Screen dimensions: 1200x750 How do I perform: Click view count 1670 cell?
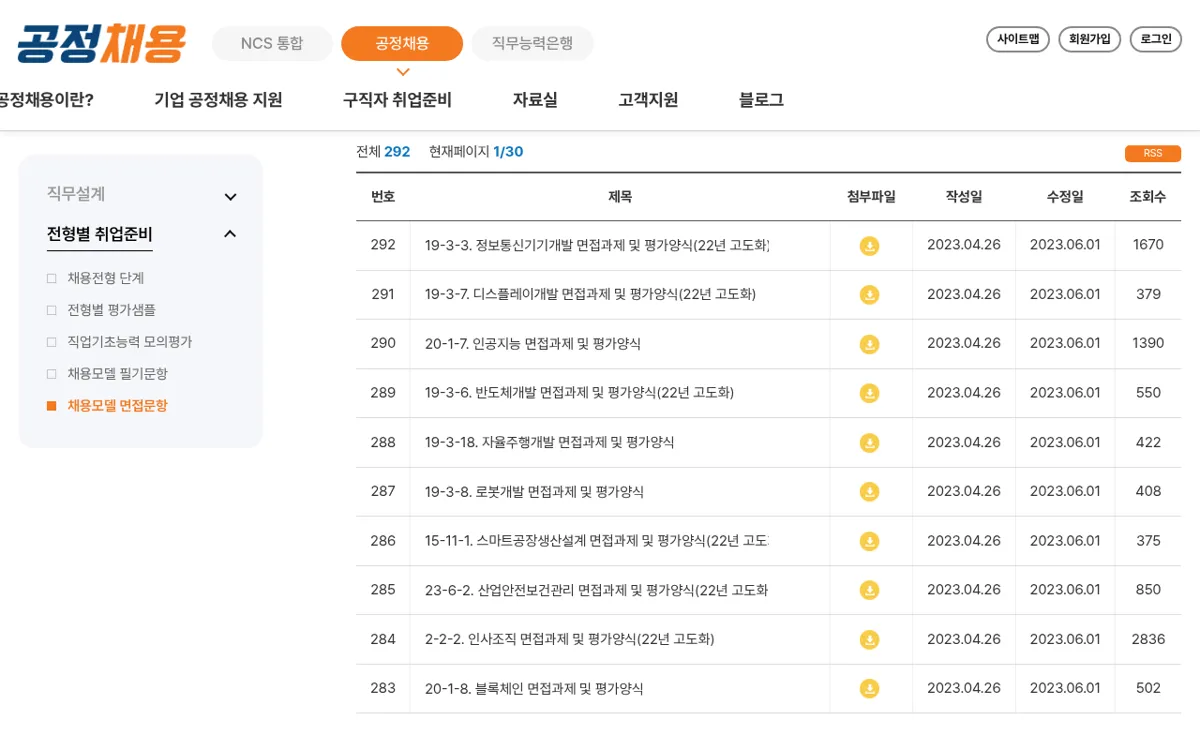[1148, 245]
